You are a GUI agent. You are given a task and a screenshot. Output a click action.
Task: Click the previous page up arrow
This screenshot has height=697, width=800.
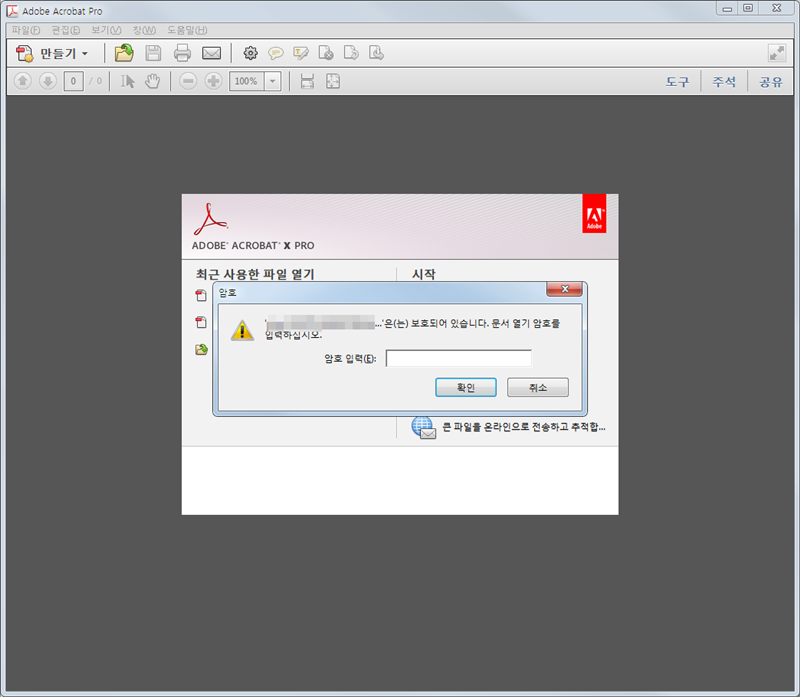(22, 81)
